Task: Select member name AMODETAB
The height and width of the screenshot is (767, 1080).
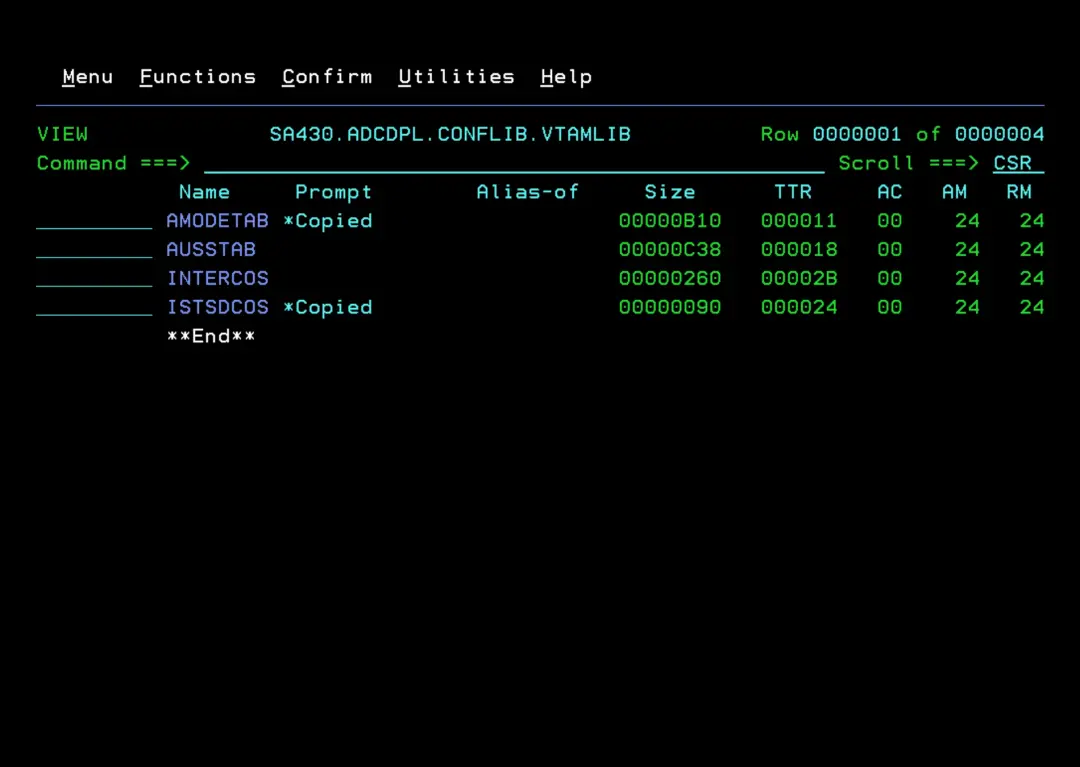Action: point(218,221)
